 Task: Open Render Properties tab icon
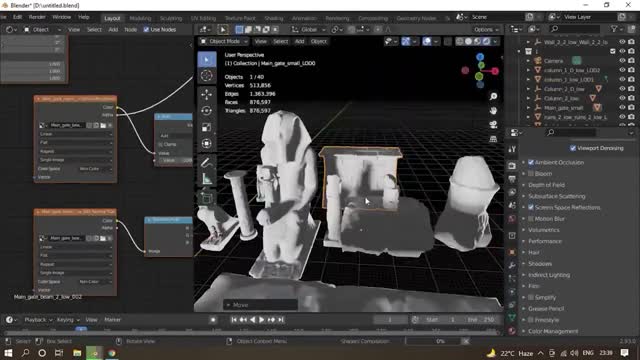512,166
